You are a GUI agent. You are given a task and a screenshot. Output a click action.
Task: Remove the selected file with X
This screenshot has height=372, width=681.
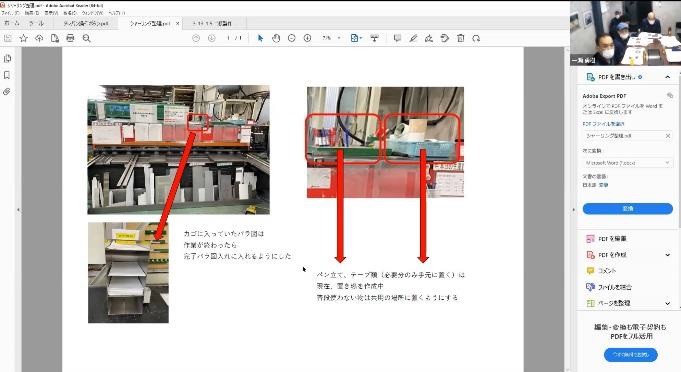point(668,136)
